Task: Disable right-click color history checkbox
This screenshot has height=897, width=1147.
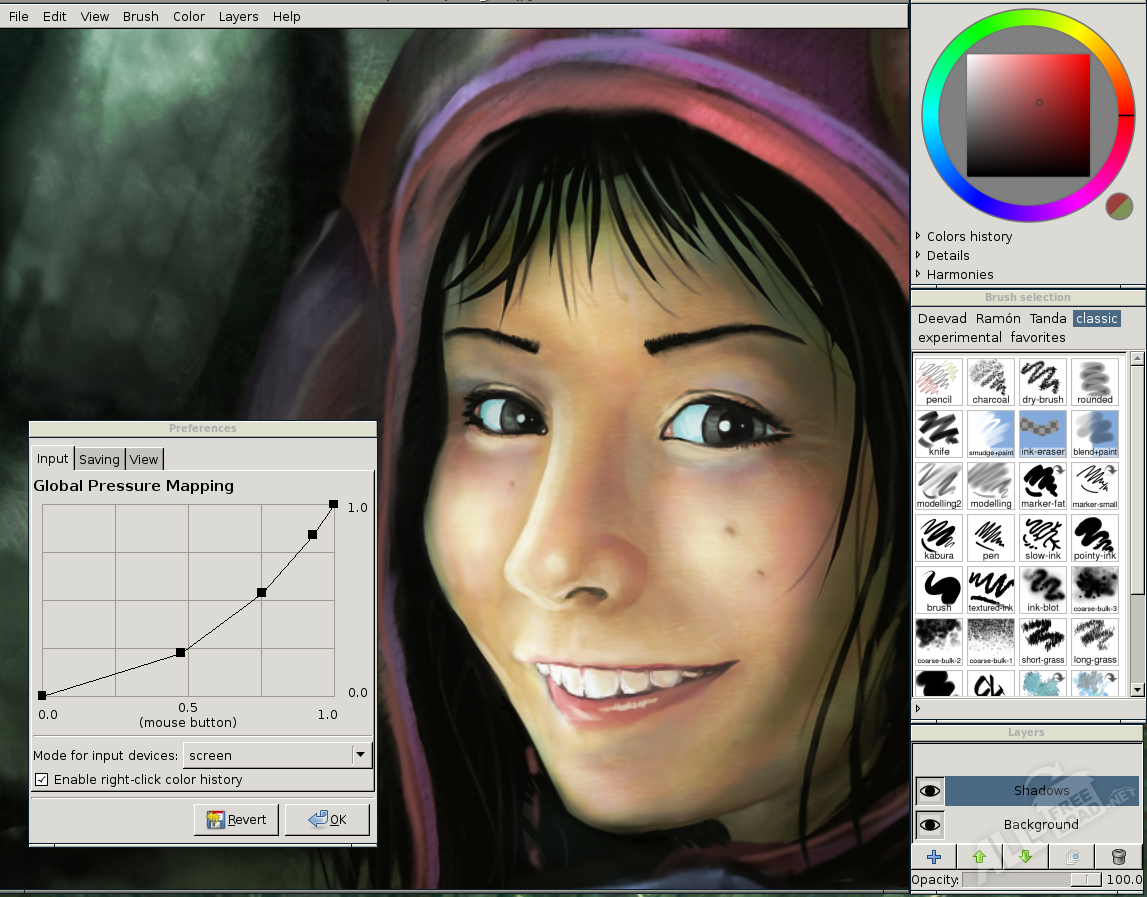Action: pyautogui.click(x=42, y=779)
